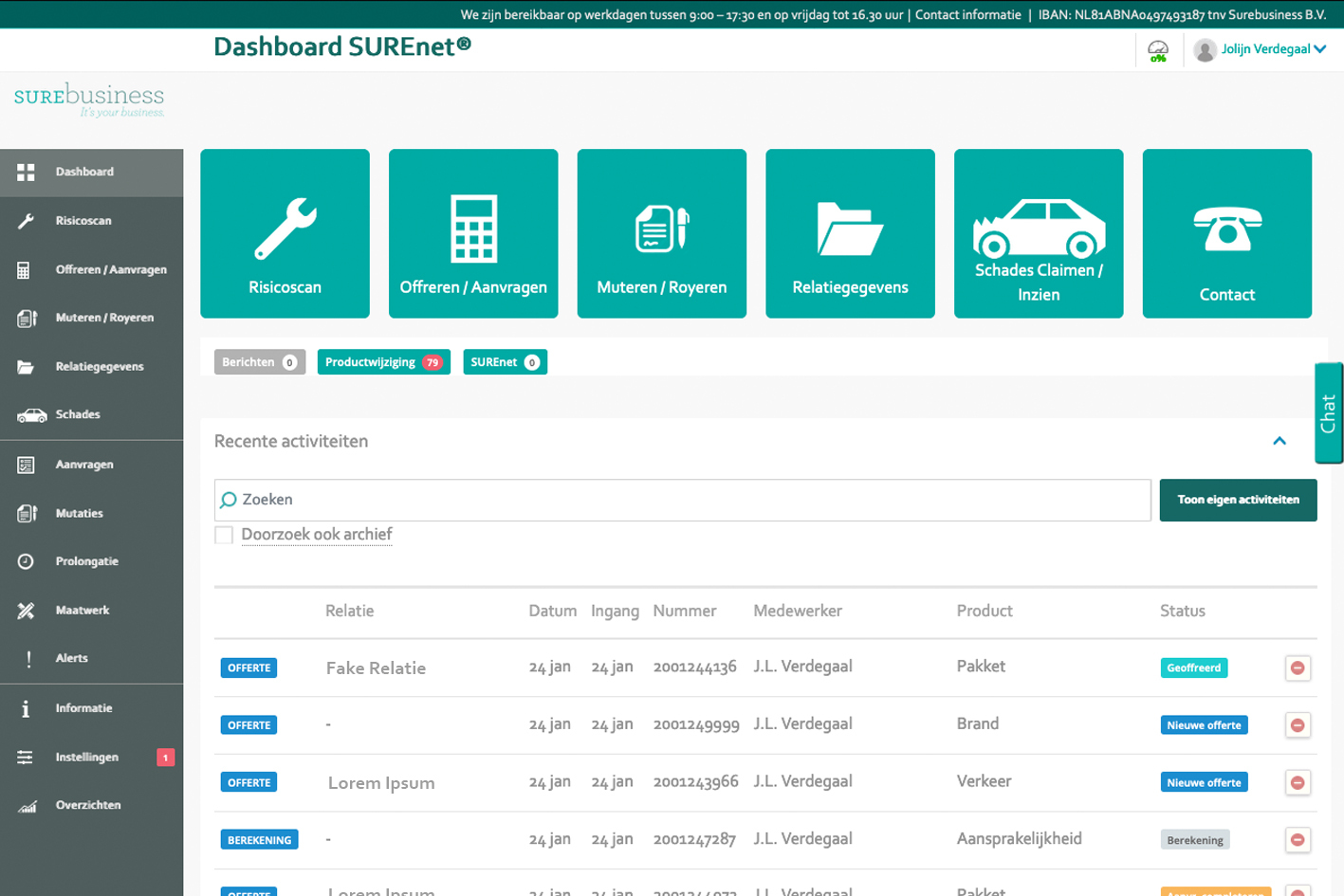Click the speed gauge icon in header
The width and height of the screenshot is (1344, 896).
(x=1158, y=50)
